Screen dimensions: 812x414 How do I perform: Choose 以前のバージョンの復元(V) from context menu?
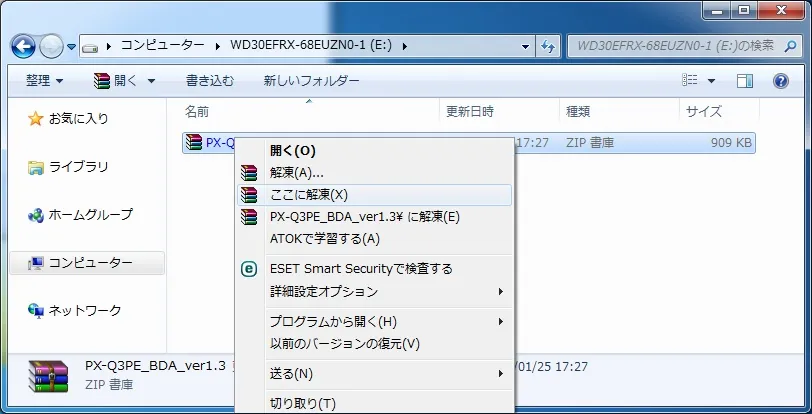375,344
